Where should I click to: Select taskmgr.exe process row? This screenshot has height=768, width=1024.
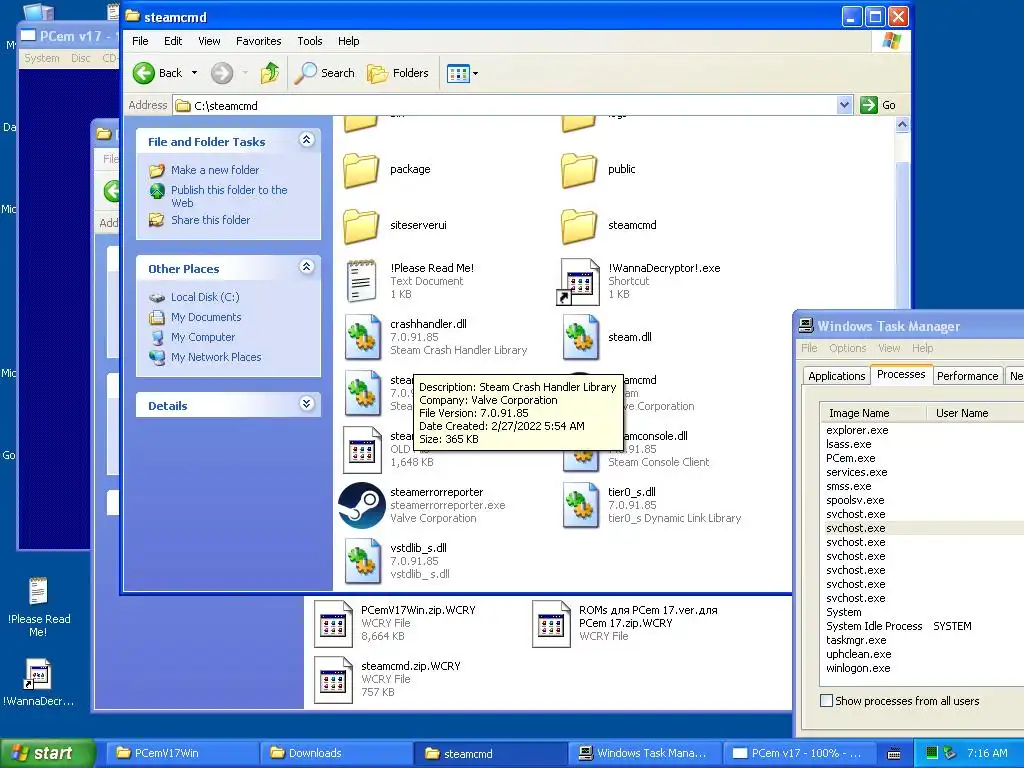(856, 641)
